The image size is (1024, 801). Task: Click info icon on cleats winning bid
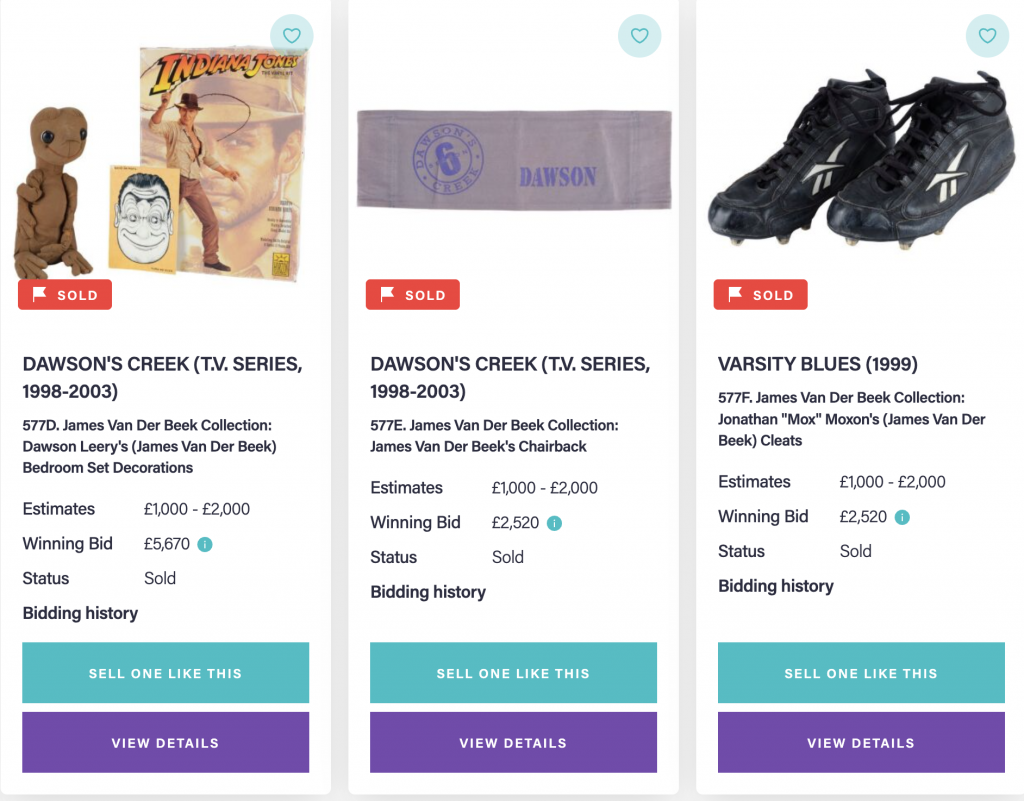902,517
